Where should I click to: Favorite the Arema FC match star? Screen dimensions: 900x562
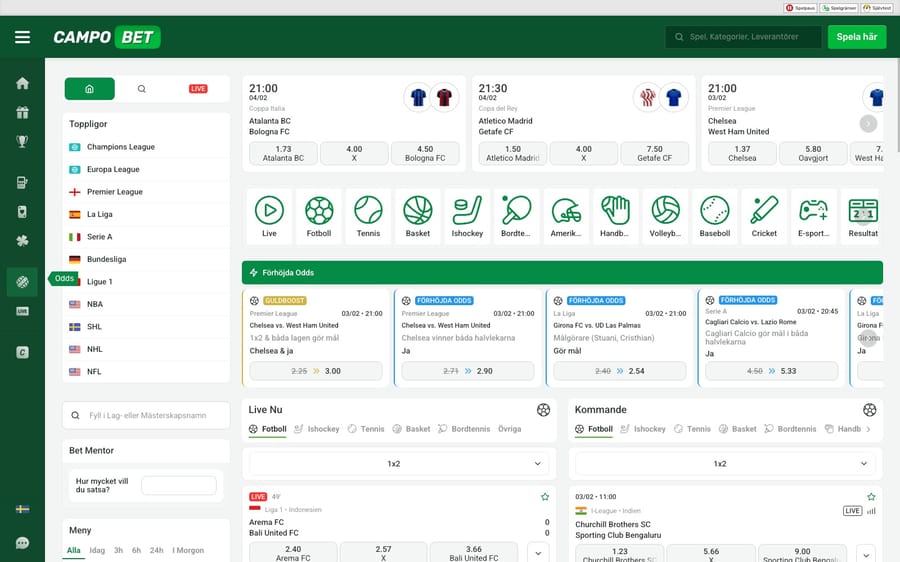[x=545, y=497]
